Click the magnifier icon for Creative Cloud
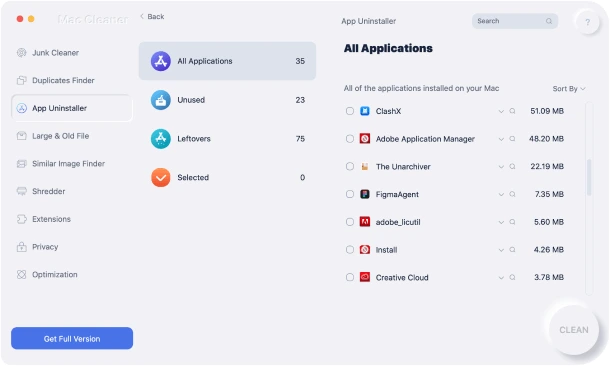 [512, 277]
